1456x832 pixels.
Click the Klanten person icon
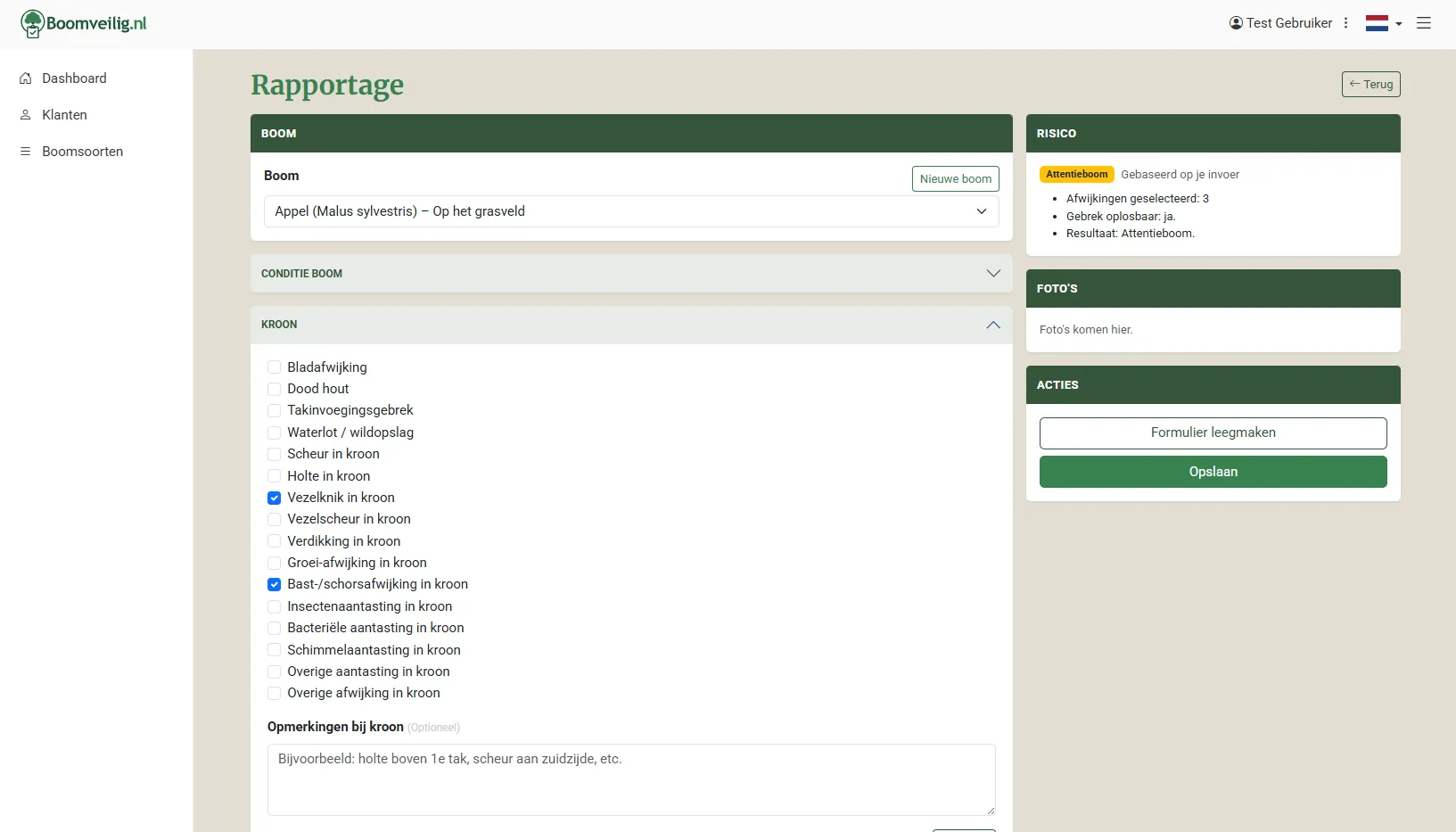click(x=26, y=115)
